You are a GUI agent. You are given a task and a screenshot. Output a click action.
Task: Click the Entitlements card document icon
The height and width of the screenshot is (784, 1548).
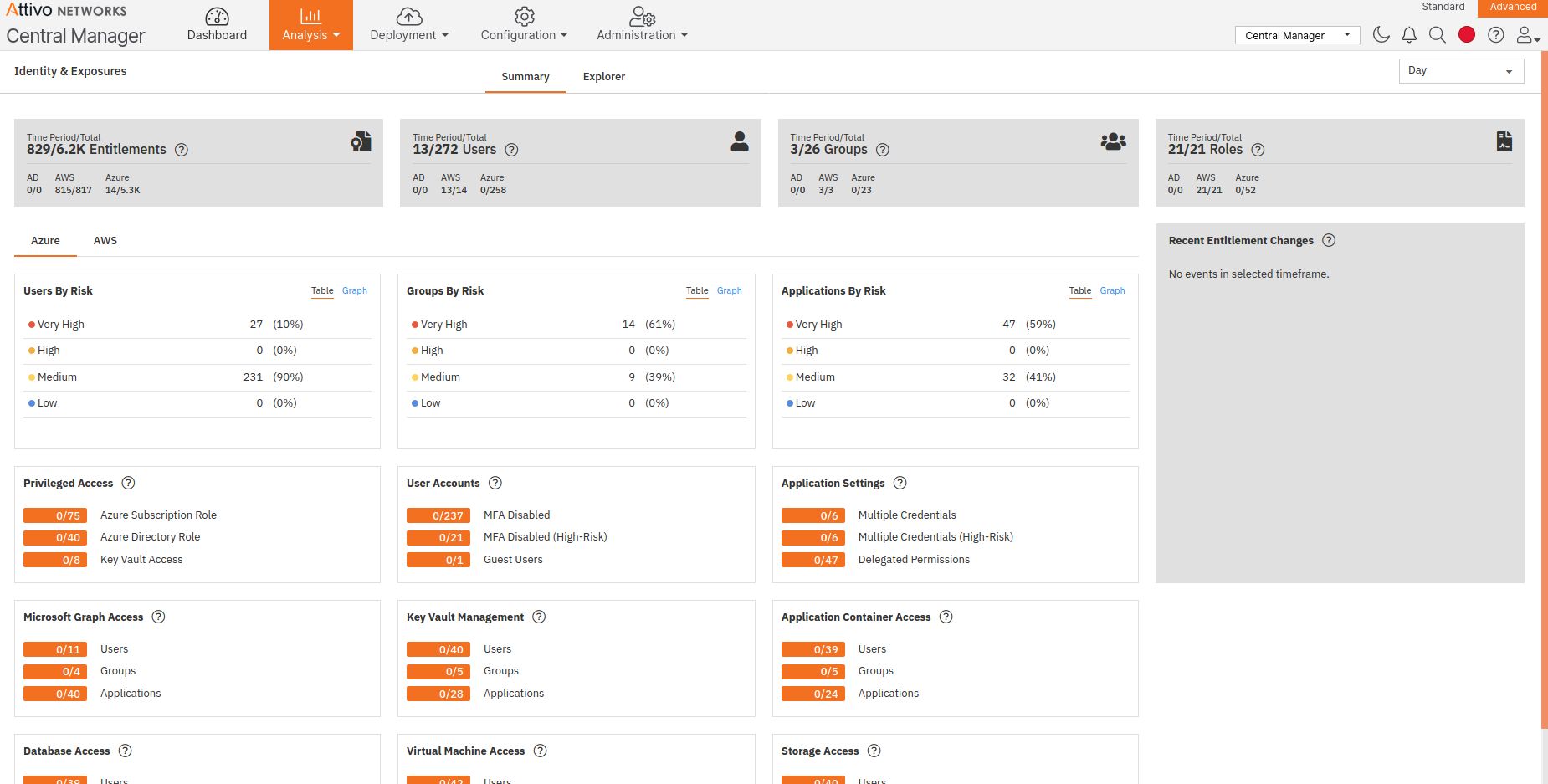click(361, 141)
